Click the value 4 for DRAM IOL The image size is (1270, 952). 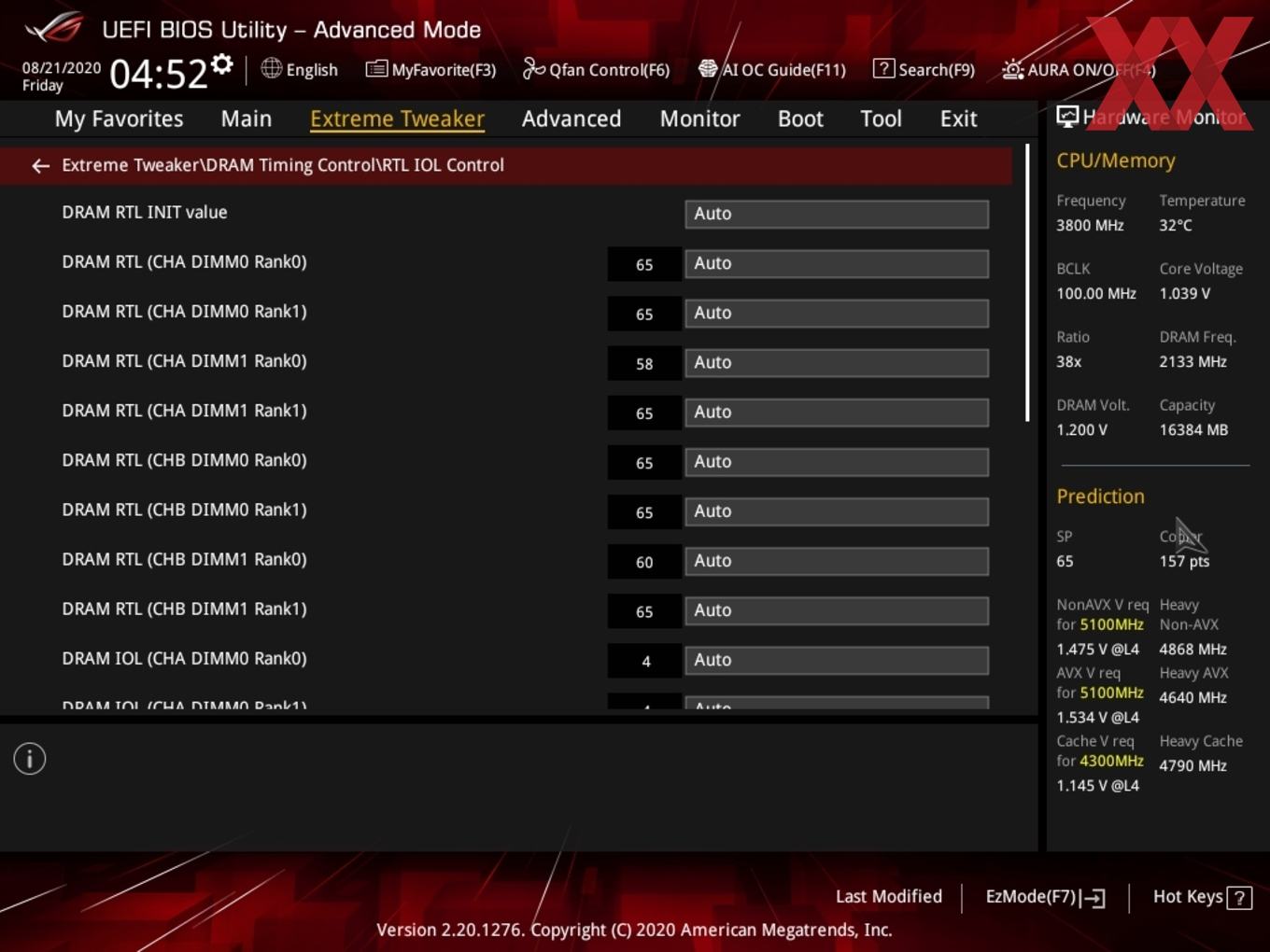point(644,660)
